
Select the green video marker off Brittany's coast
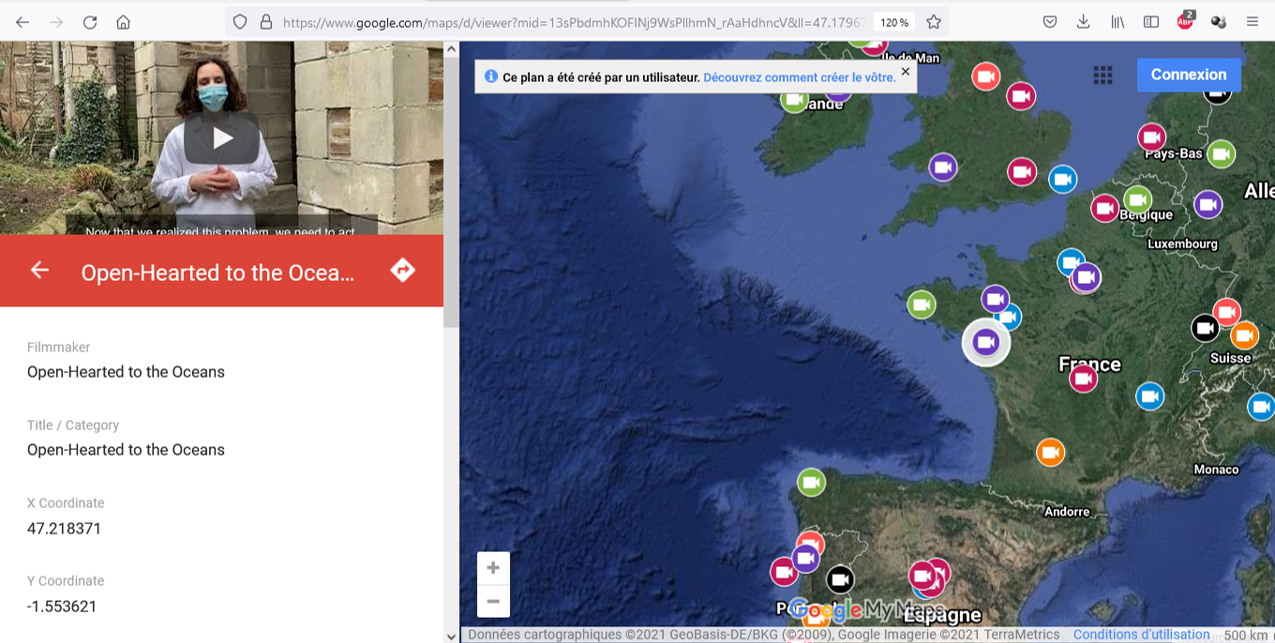pyautogui.click(x=922, y=305)
